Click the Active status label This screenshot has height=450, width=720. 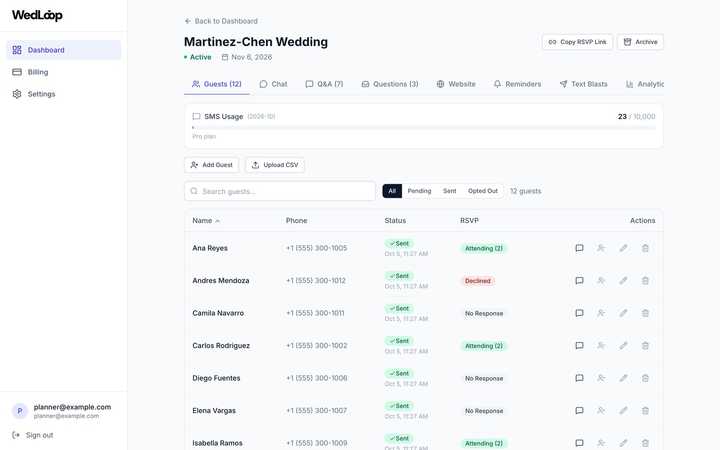coord(198,57)
